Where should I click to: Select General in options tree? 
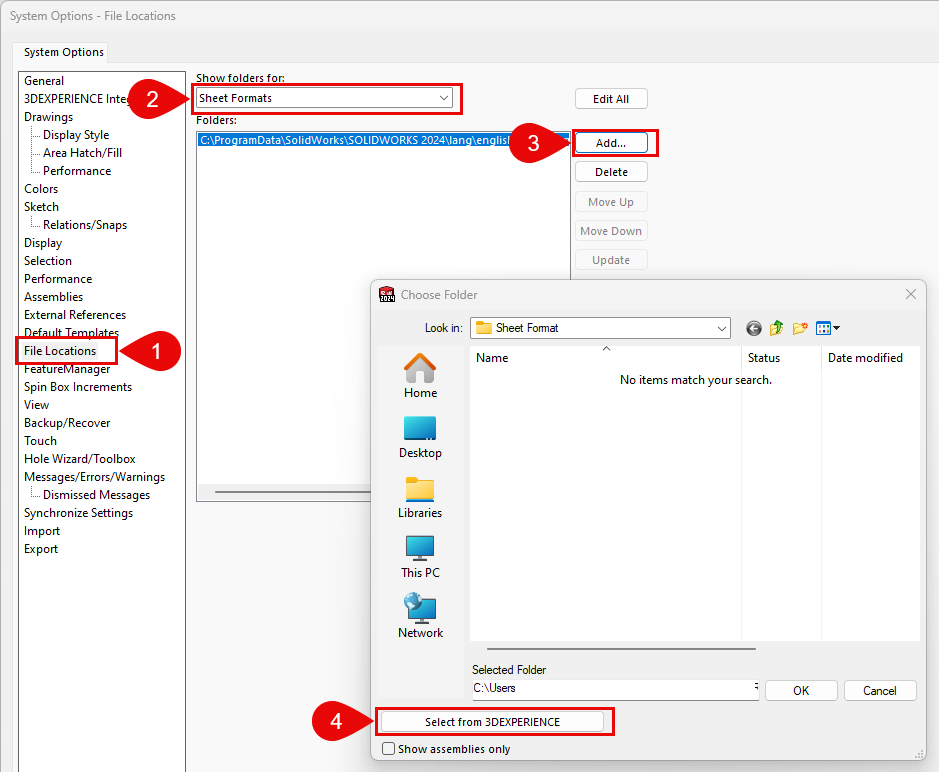tap(44, 81)
